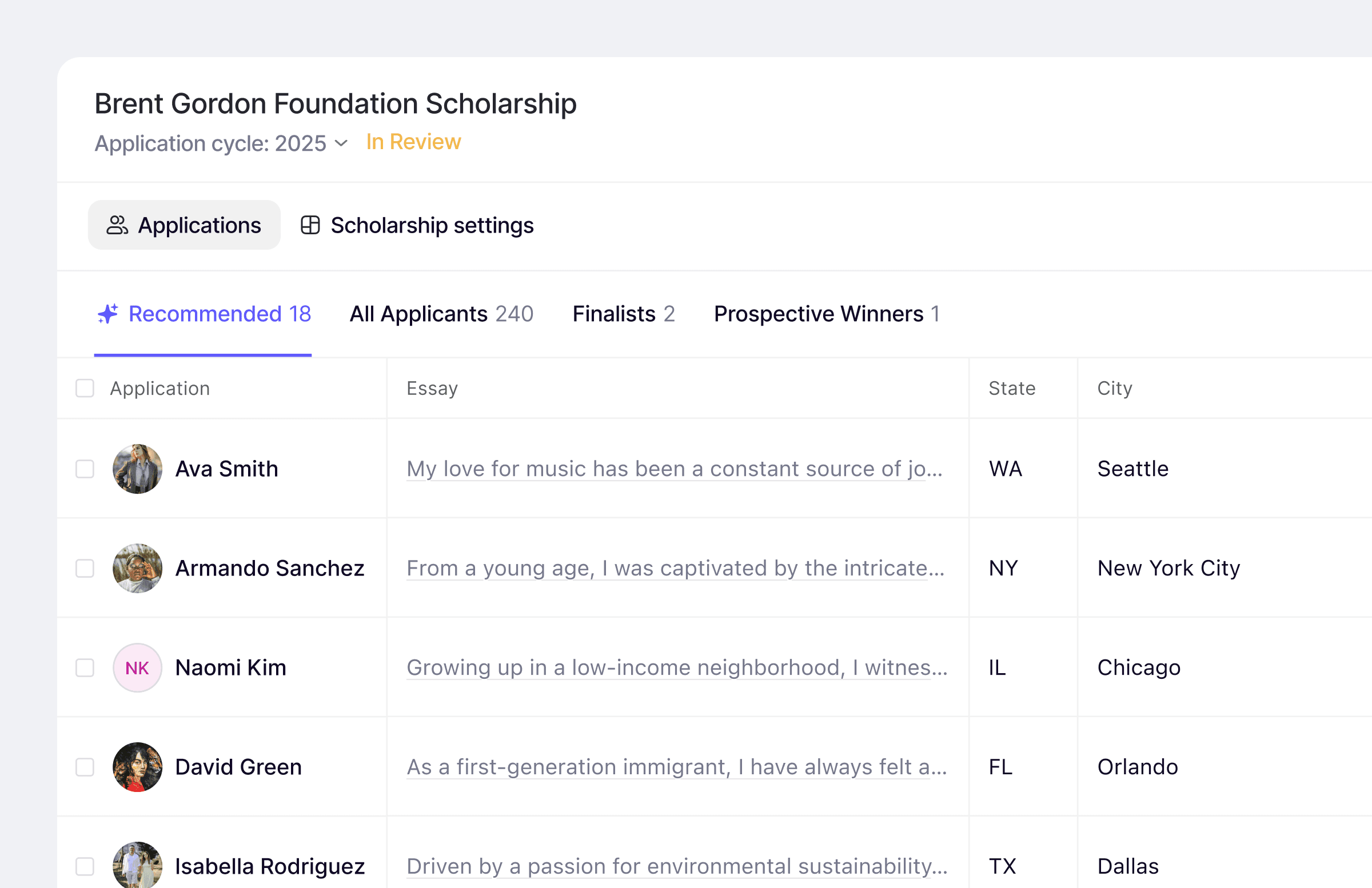Viewport: 1372px width, 888px height.
Task: Switch to the All Applicants tab
Action: click(441, 314)
